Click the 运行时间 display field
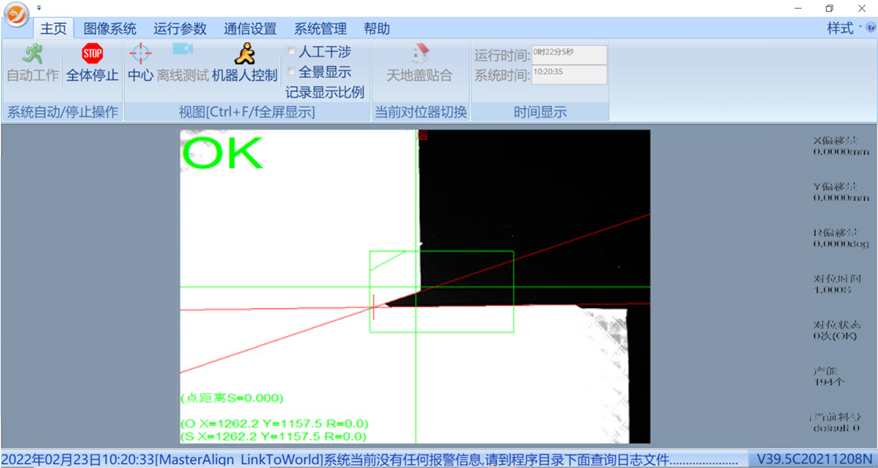This screenshot has width=878, height=468. coord(568,54)
